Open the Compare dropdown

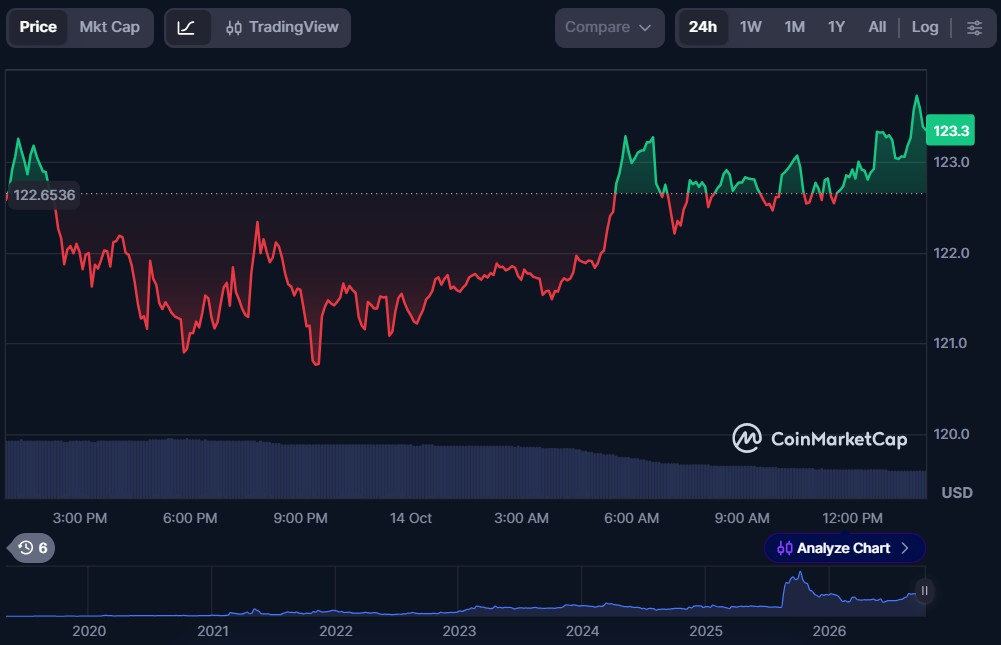(x=609, y=27)
